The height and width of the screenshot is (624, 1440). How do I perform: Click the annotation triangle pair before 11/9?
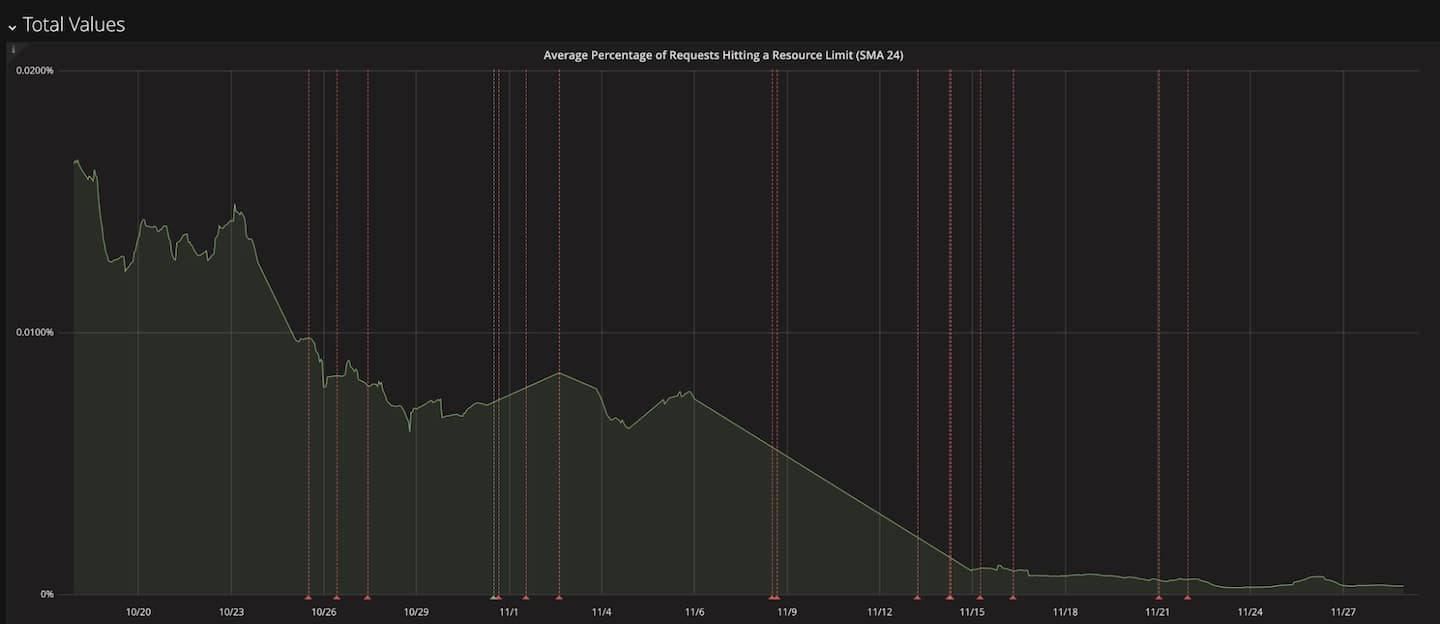tap(774, 597)
